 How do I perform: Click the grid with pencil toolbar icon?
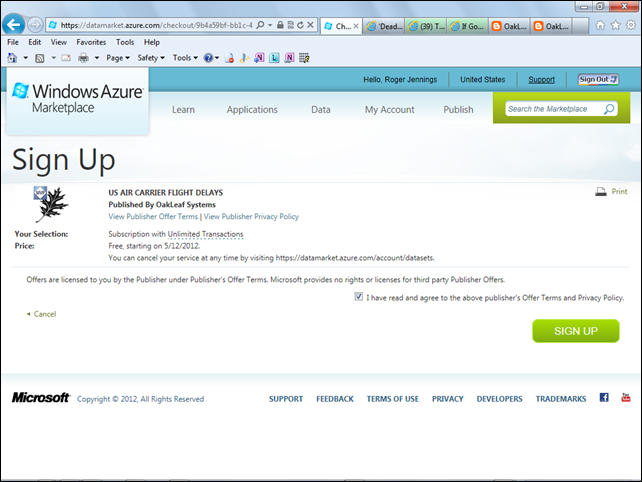[304, 58]
